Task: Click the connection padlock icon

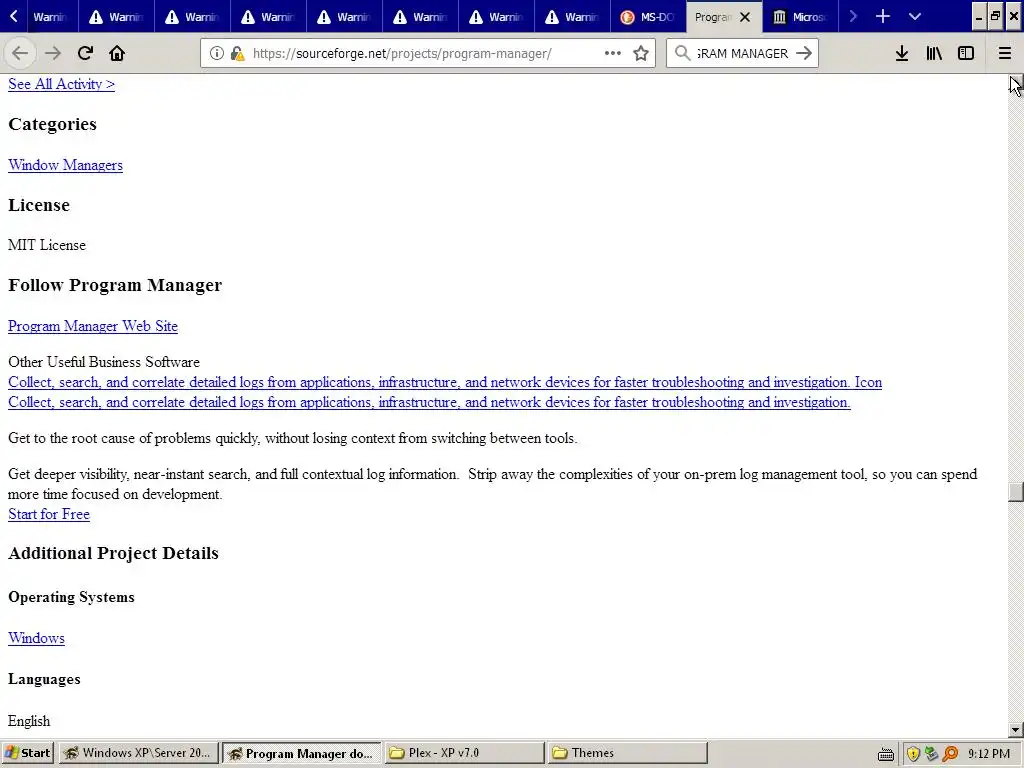Action: 238,54
